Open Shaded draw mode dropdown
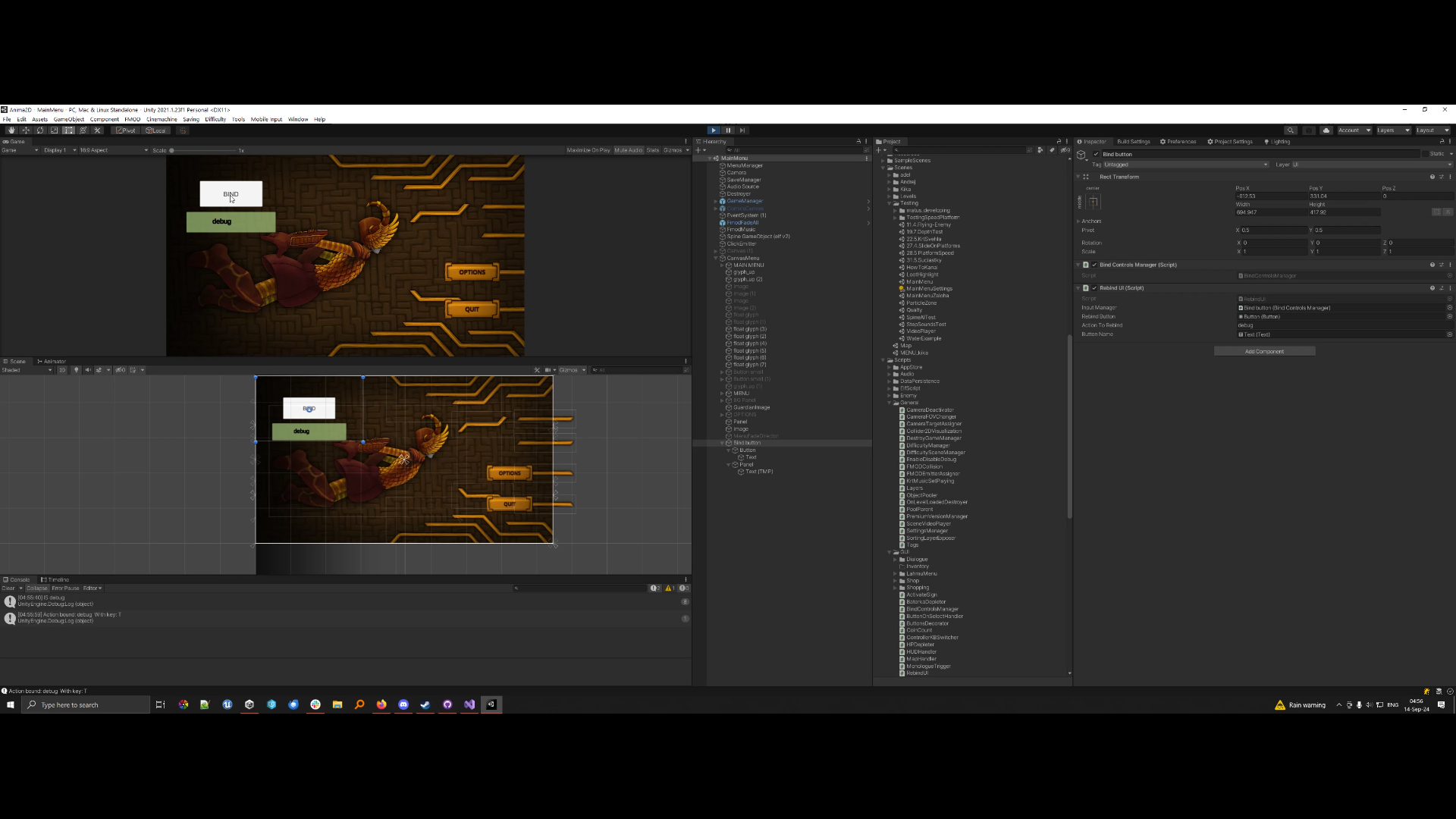Screen dimensions: 1456x819 (x=27, y=370)
